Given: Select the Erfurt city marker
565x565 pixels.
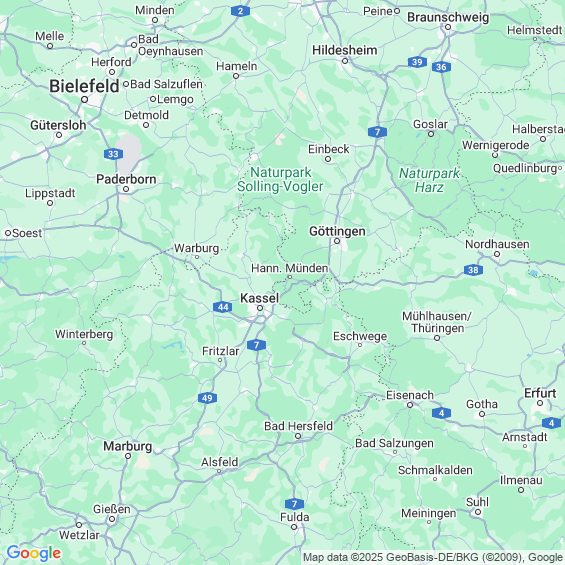Looking at the screenshot, I should 540,403.
